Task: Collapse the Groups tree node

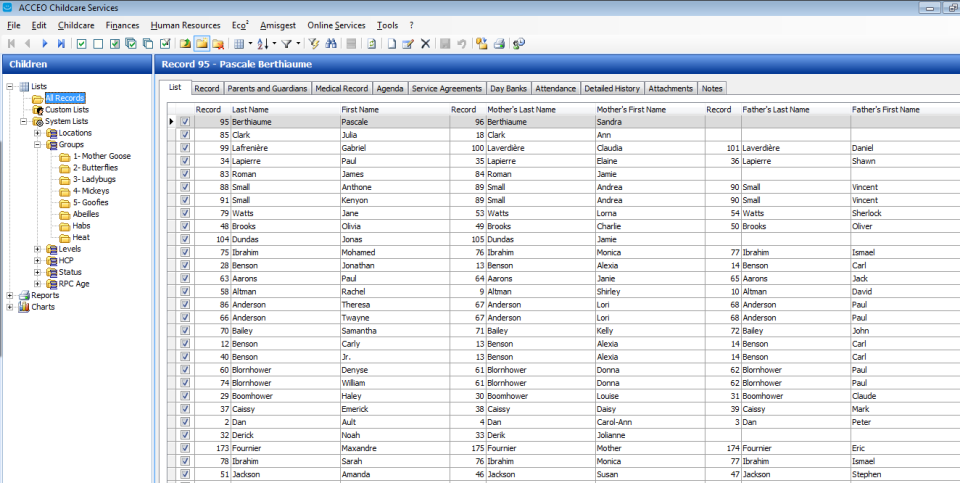Action: pos(37,144)
